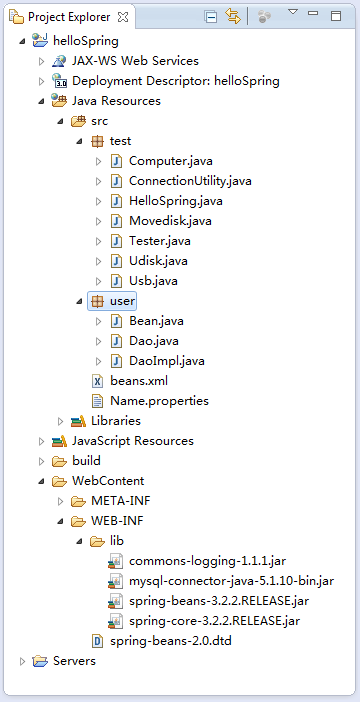The image size is (360, 702).
Task: Click the helloSpring project icon
Action: tap(40, 41)
